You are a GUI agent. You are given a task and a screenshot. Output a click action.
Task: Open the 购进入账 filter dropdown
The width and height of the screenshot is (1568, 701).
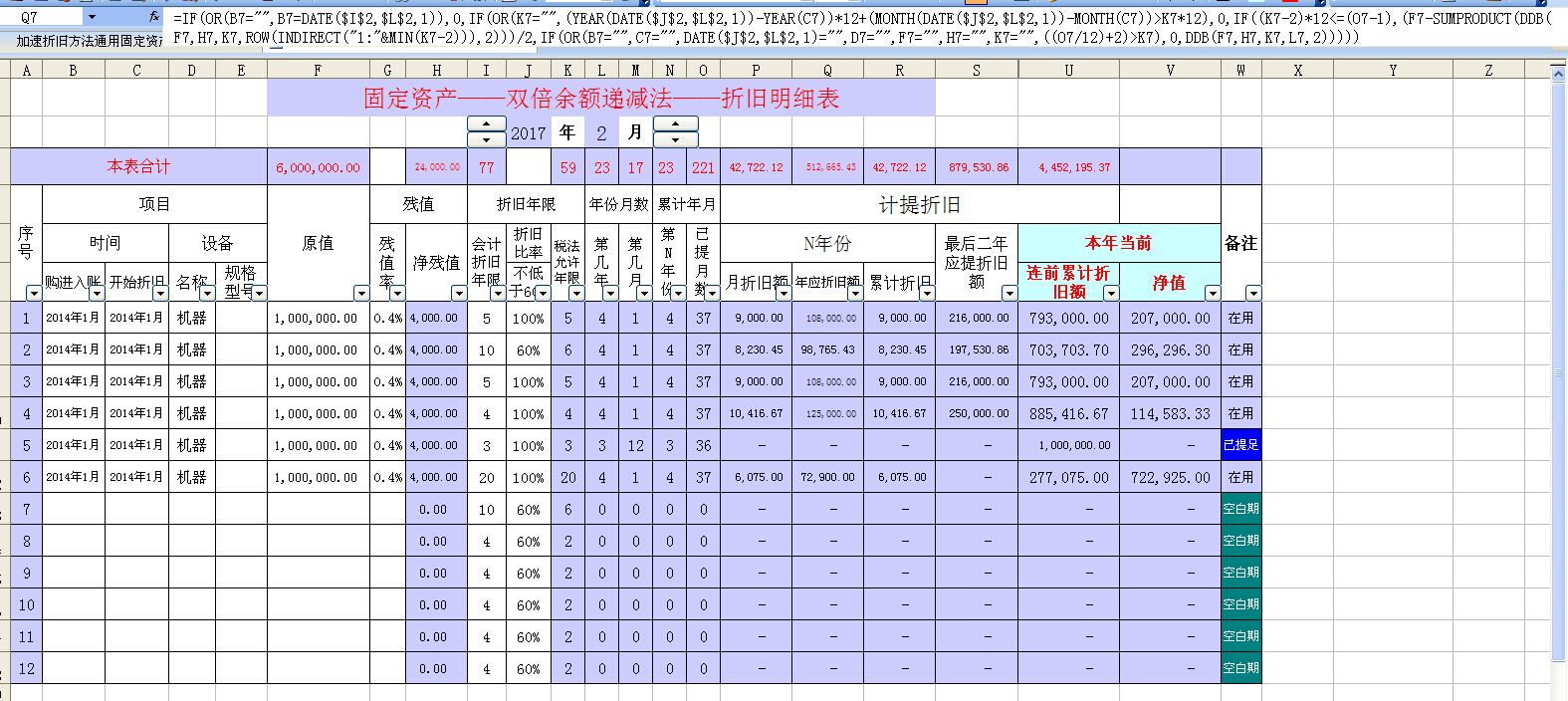(x=96, y=293)
